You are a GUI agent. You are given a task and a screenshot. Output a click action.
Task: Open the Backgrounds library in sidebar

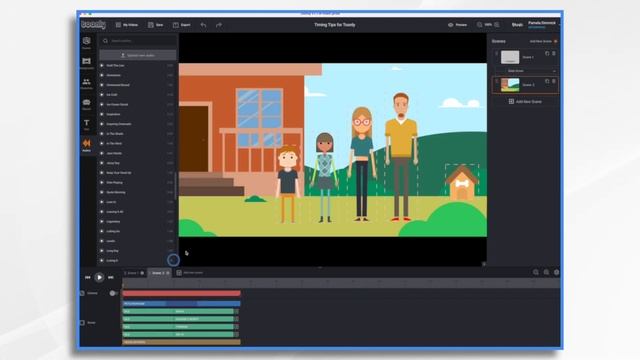point(87,63)
